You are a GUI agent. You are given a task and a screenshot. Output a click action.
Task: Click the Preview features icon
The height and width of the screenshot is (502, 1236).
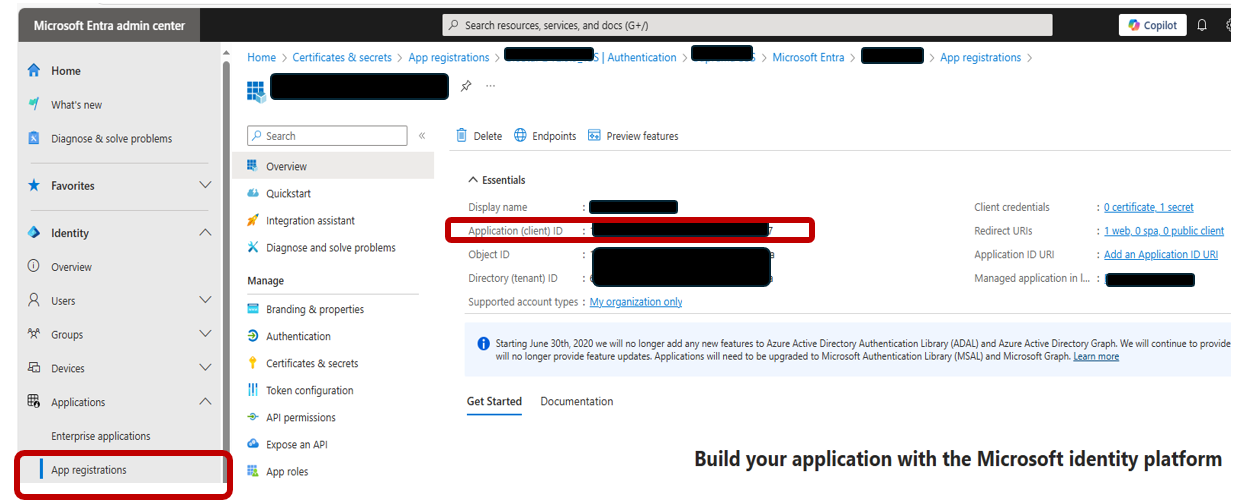click(x=594, y=136)
